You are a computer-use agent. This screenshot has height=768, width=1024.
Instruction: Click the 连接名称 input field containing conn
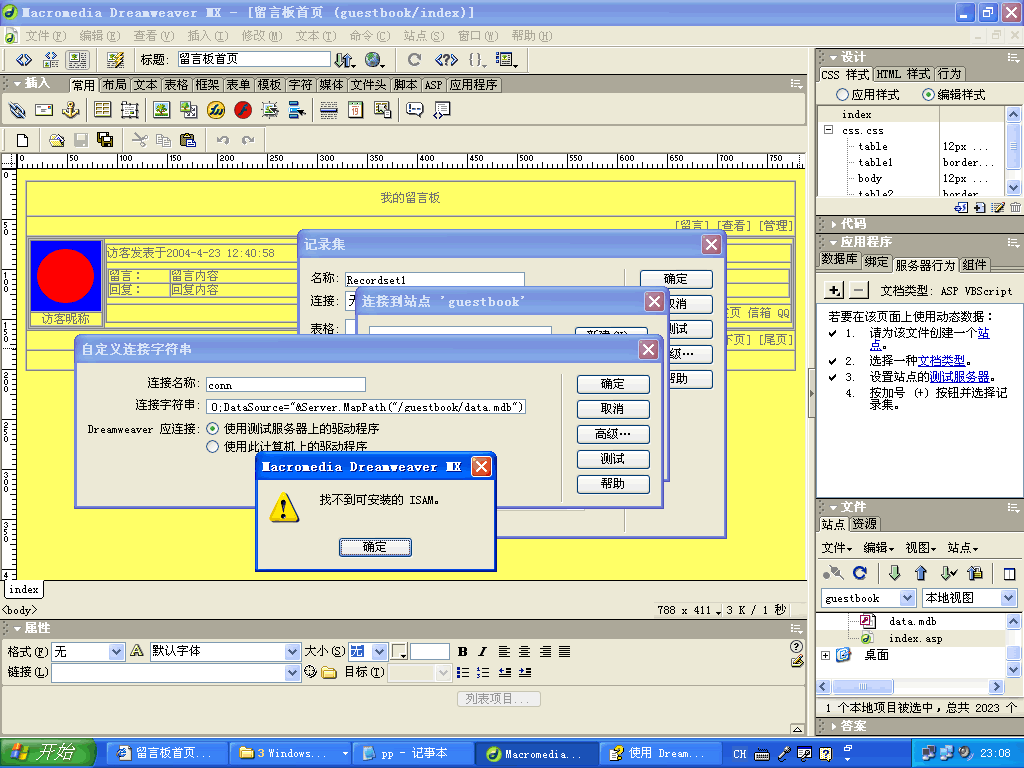(286, 385)
